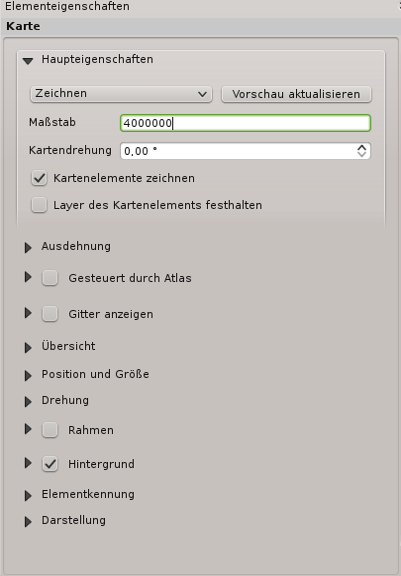Check the Gitter anzeigen checkbox
Viewport: 401px width, 576px height.
coord(50,314)
